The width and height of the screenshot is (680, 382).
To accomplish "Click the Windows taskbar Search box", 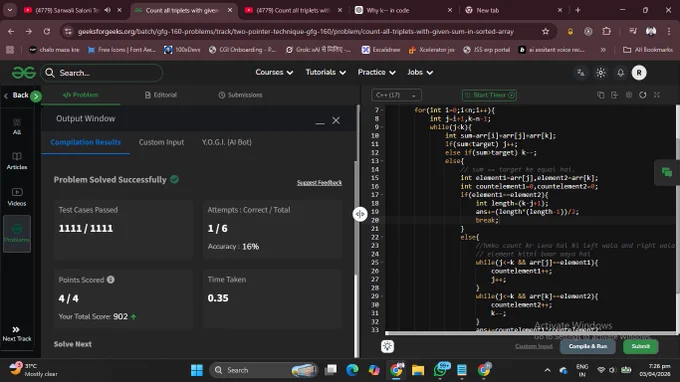I will click(264, 370).
